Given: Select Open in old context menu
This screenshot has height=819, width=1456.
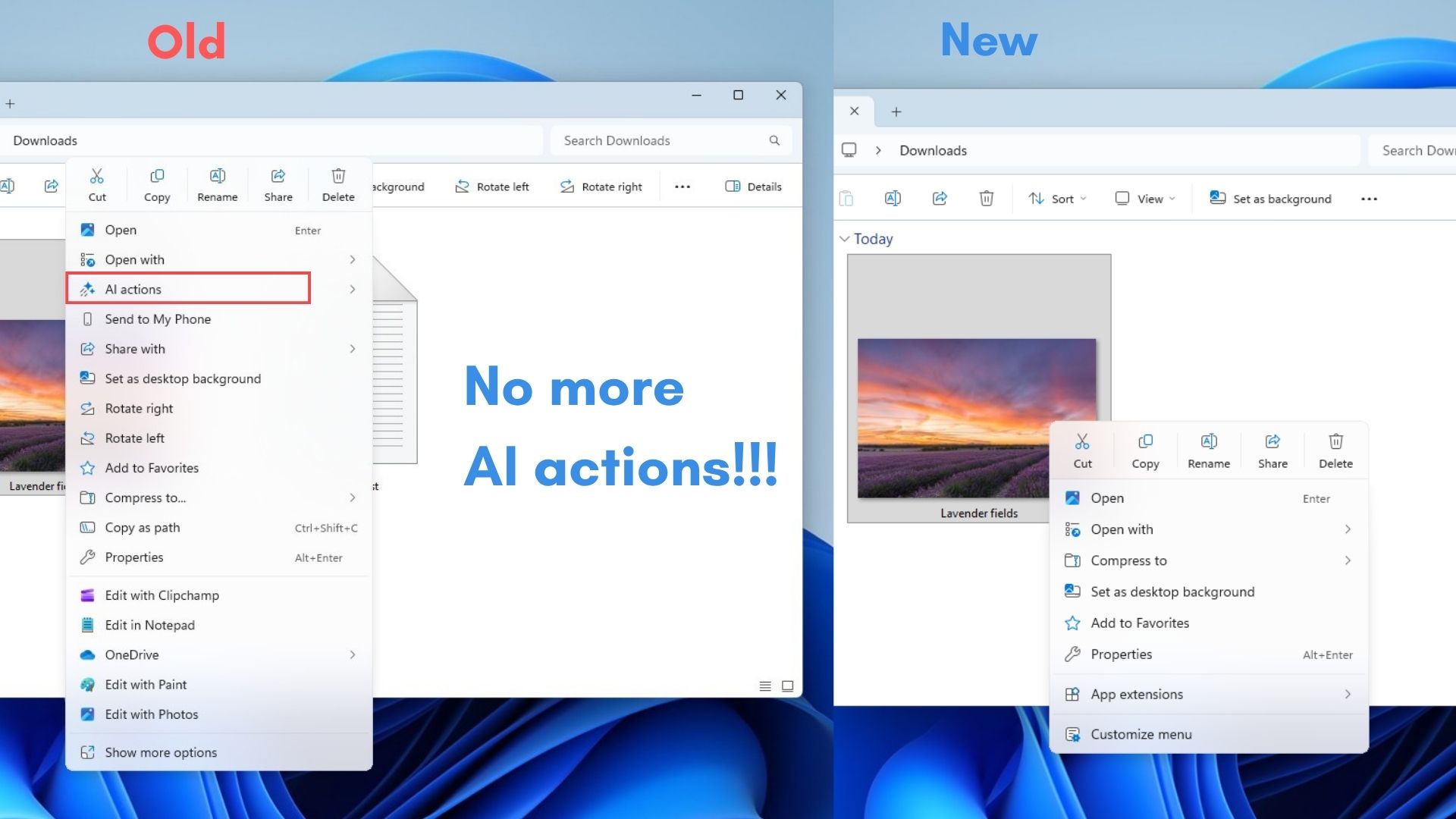Looking at the screenshot, I should [x=219, y=230].
